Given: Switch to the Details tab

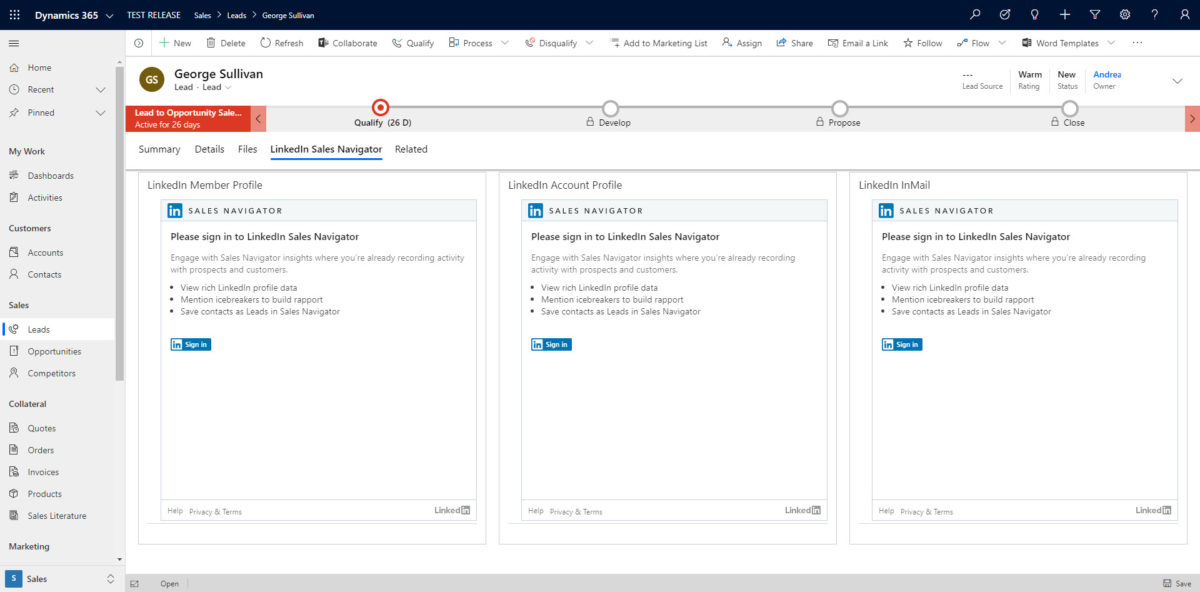Looking at the screenshot, I should pyautogui.click(x=210, y=149).
